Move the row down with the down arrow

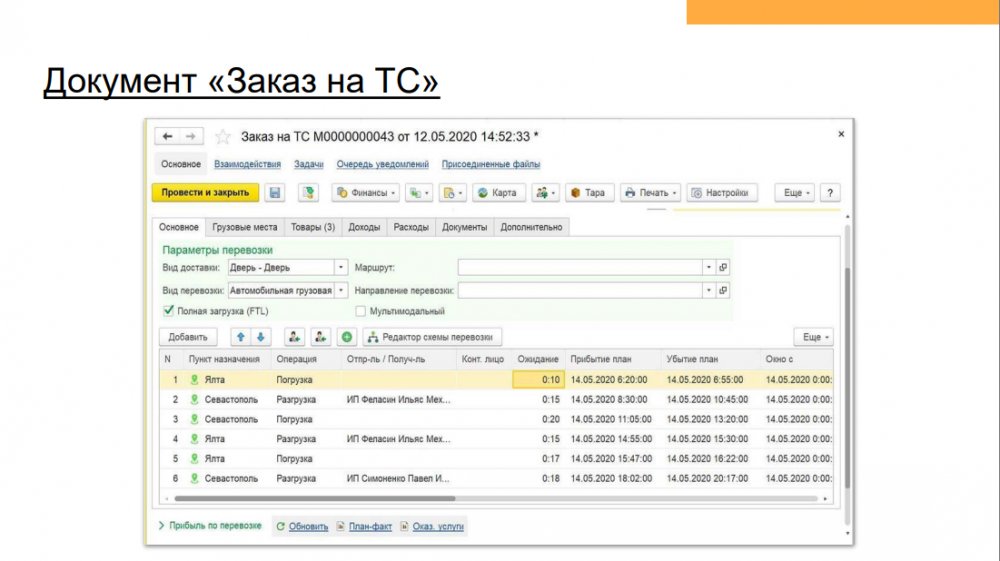(x=259, y=337)
